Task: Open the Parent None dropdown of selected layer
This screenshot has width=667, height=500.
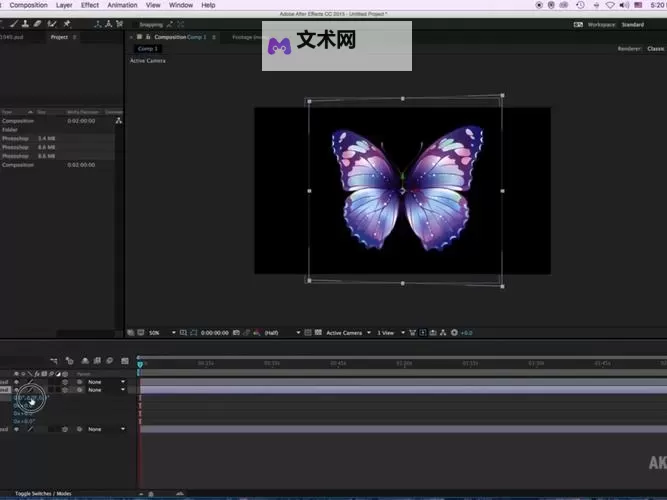Action: click(x=106, y=390)
